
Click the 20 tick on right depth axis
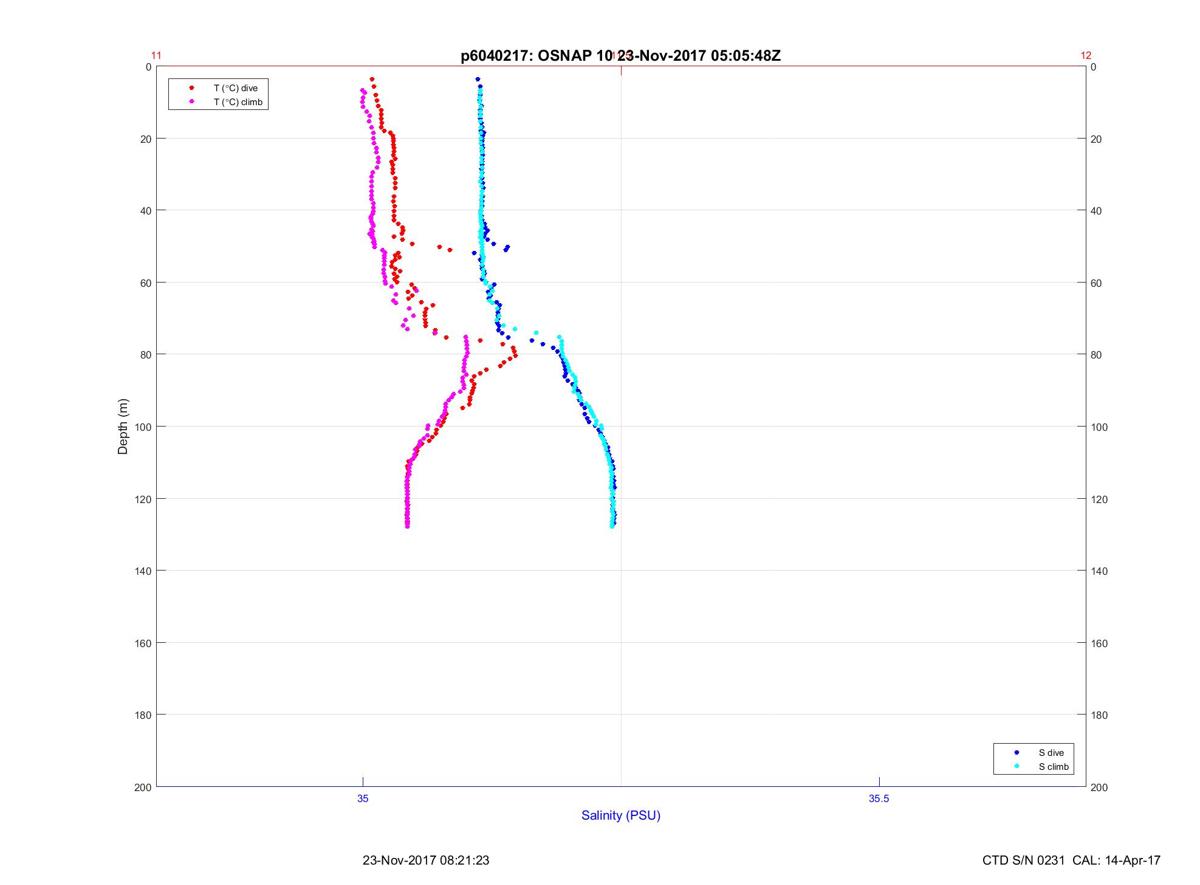(1097, 139)
